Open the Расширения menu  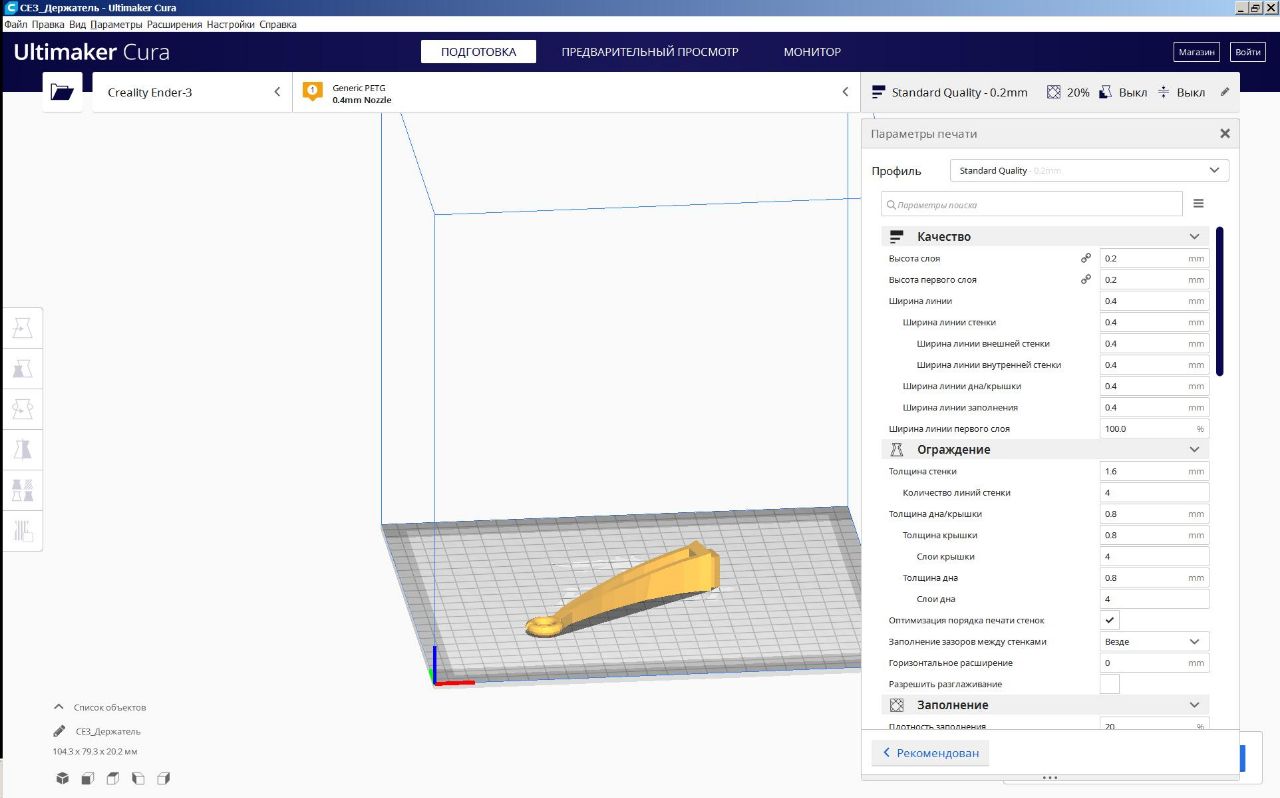[175, 24]
